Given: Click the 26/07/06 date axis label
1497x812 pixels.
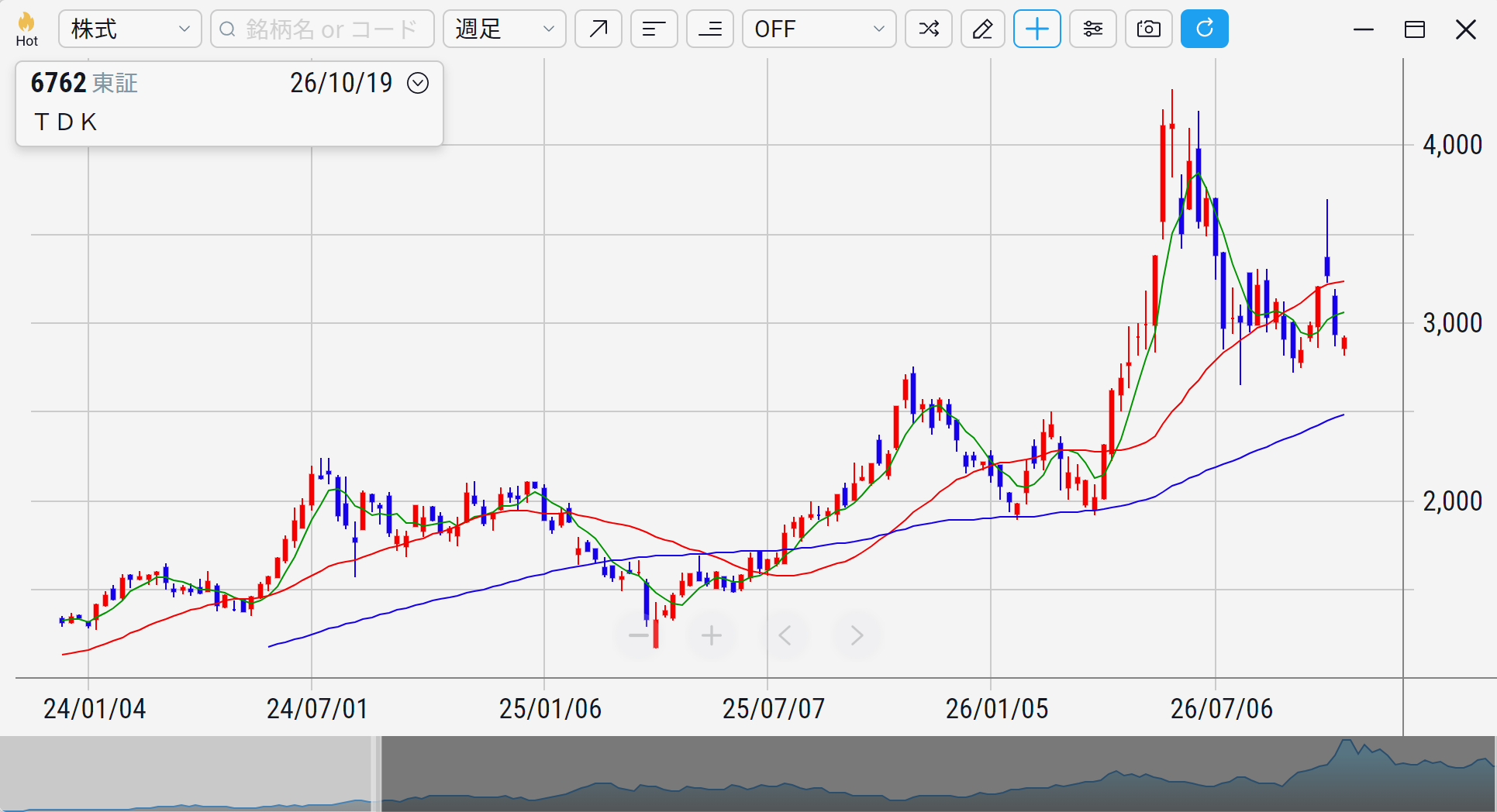Looking at the screenshot, I should coord(1222,708).
